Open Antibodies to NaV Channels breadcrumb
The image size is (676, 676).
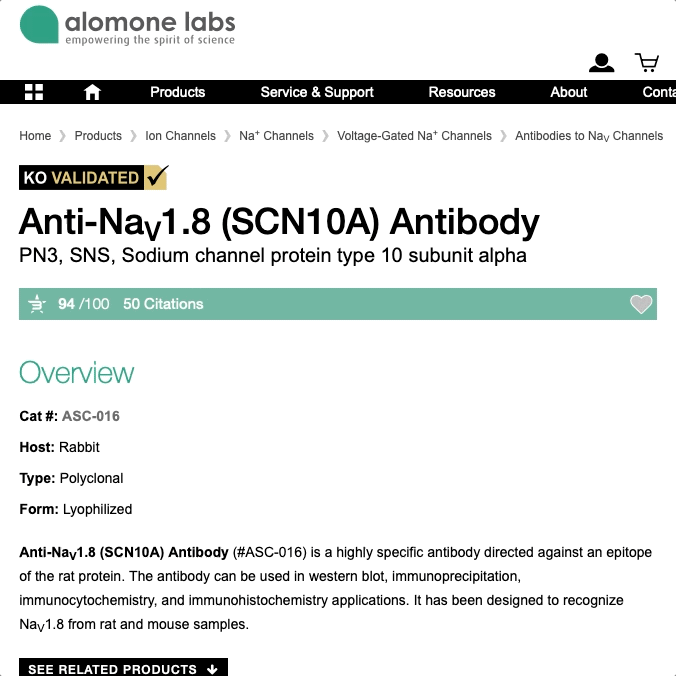[589, 136]
